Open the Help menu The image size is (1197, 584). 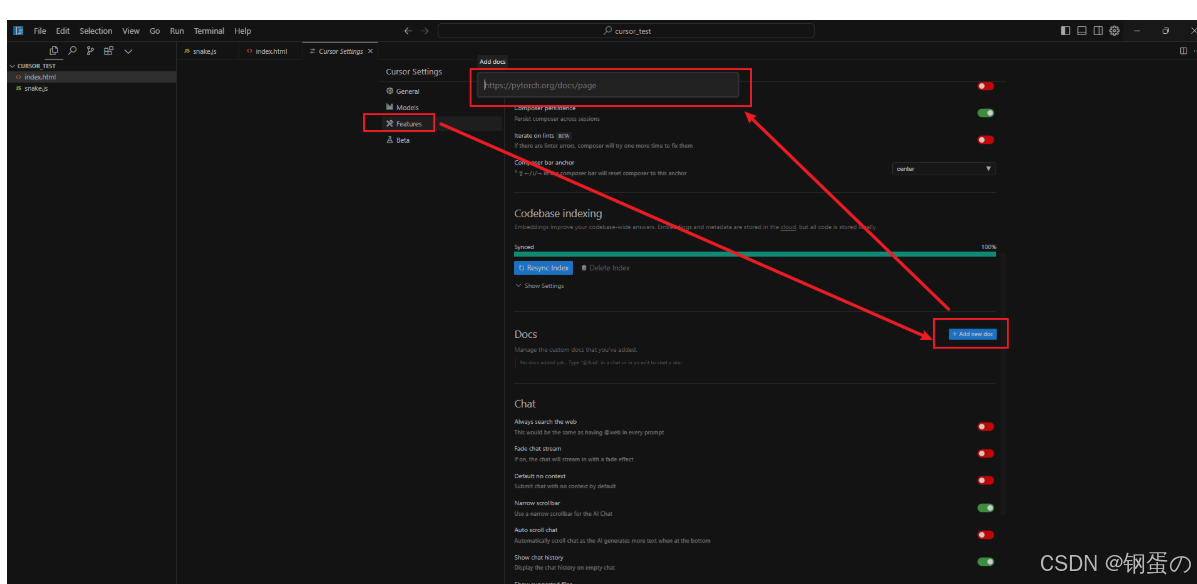[243, 31]
